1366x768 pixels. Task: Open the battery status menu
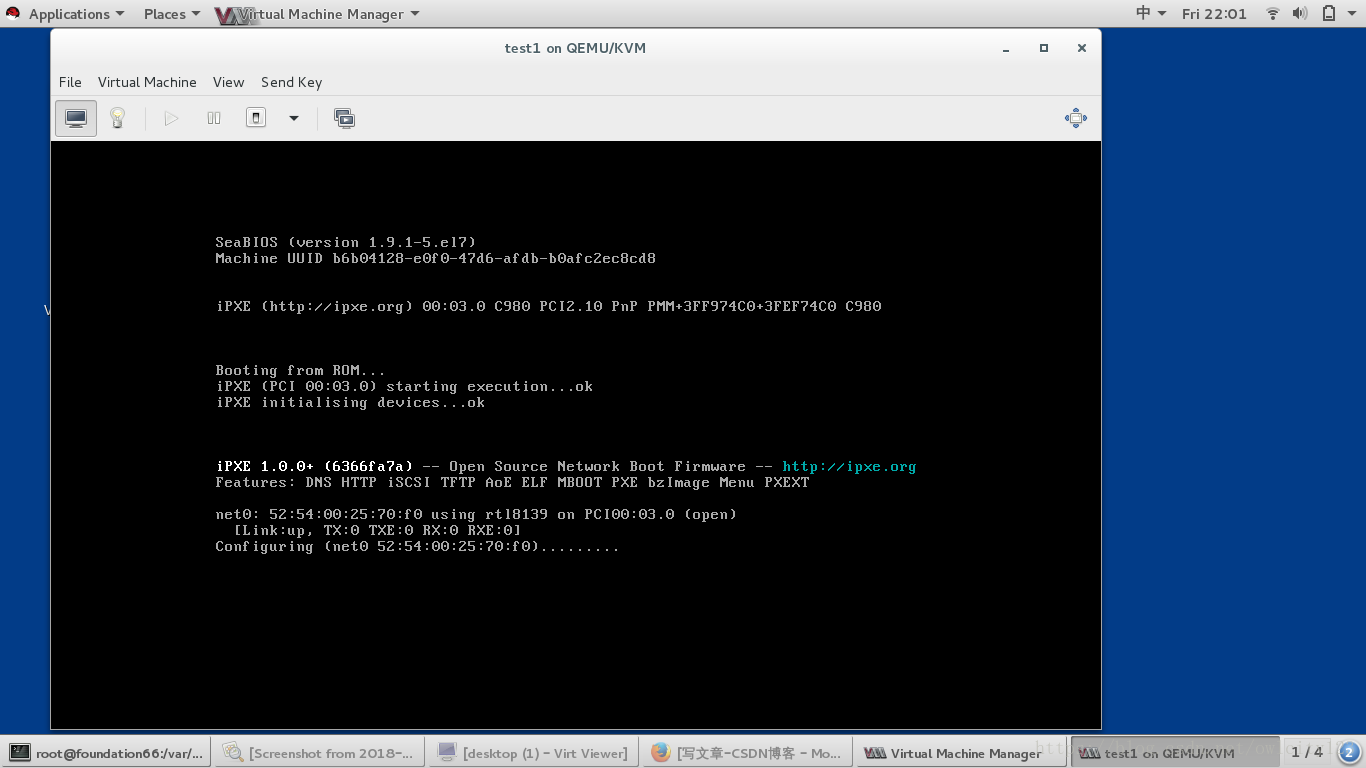(1328, 14)
